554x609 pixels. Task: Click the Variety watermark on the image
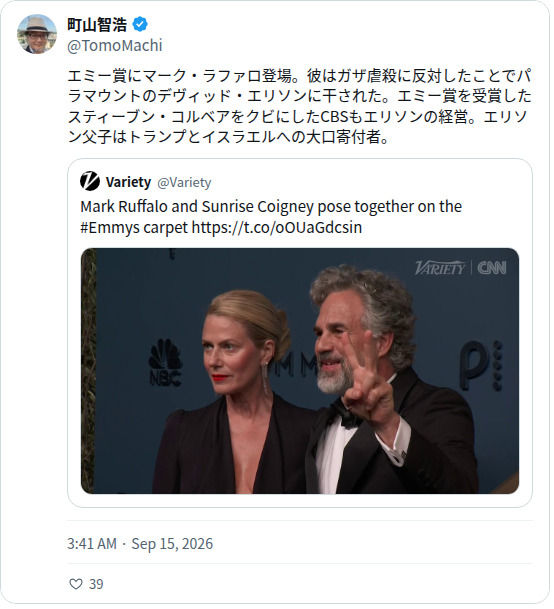442,270
